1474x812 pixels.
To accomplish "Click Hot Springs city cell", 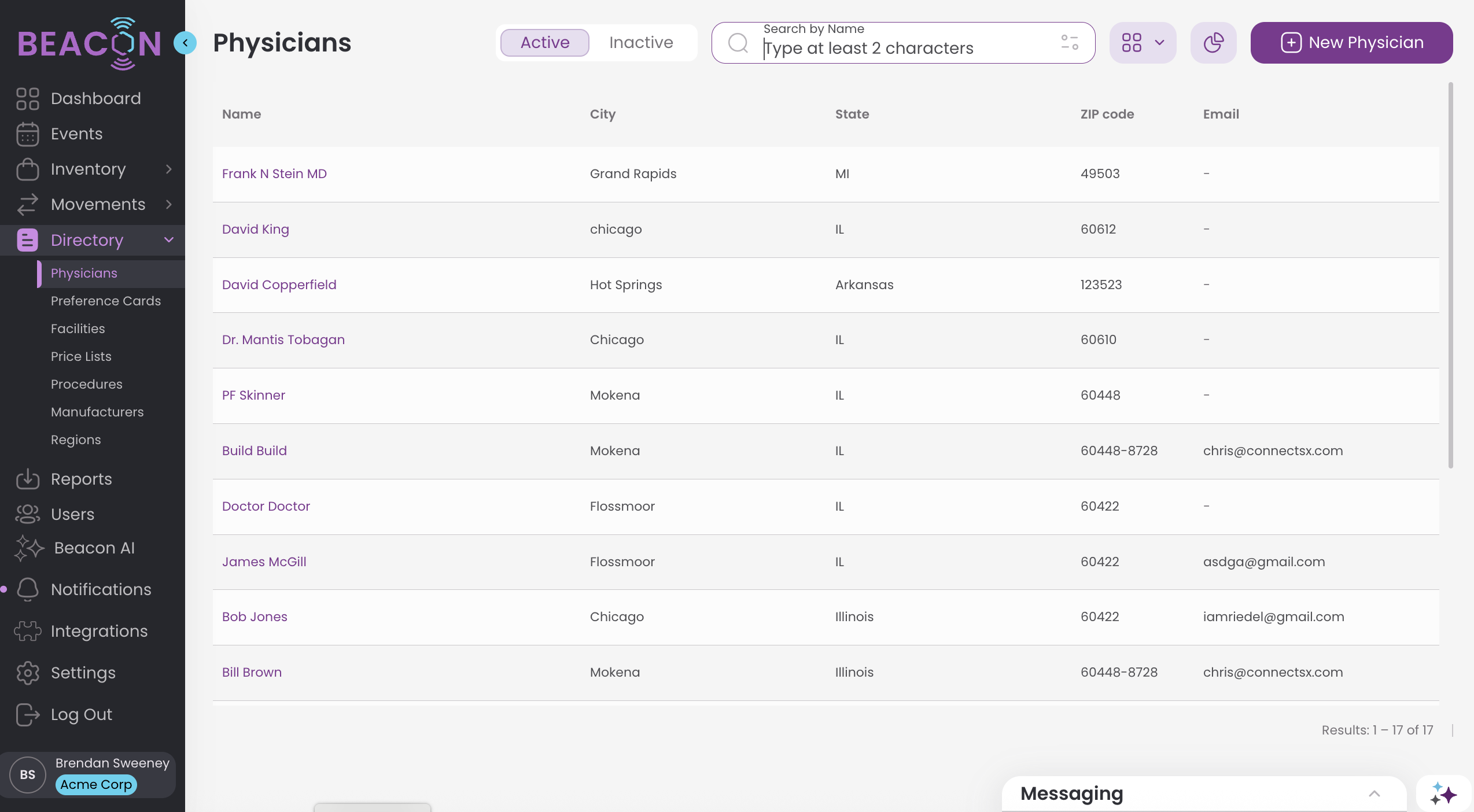I will (x=625, y=285).
